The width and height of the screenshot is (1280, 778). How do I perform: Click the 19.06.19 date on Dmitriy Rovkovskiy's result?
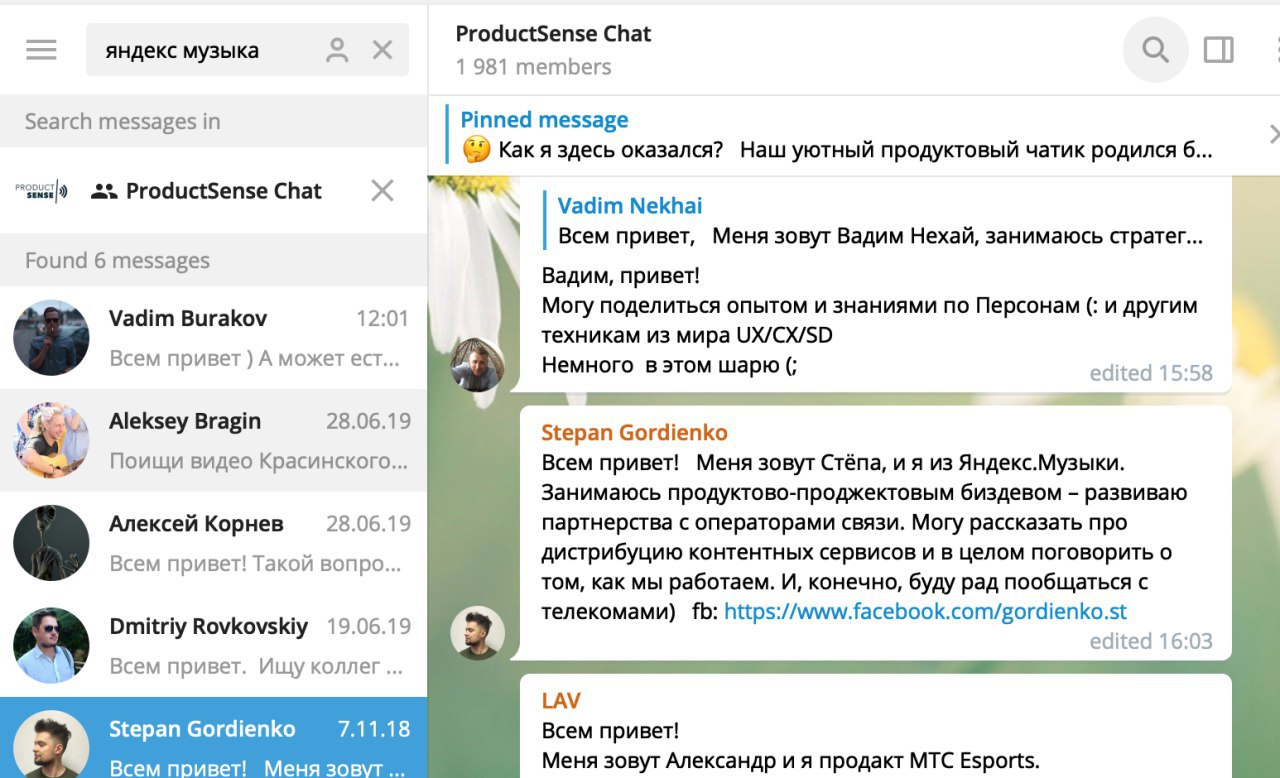coord(368,627)
